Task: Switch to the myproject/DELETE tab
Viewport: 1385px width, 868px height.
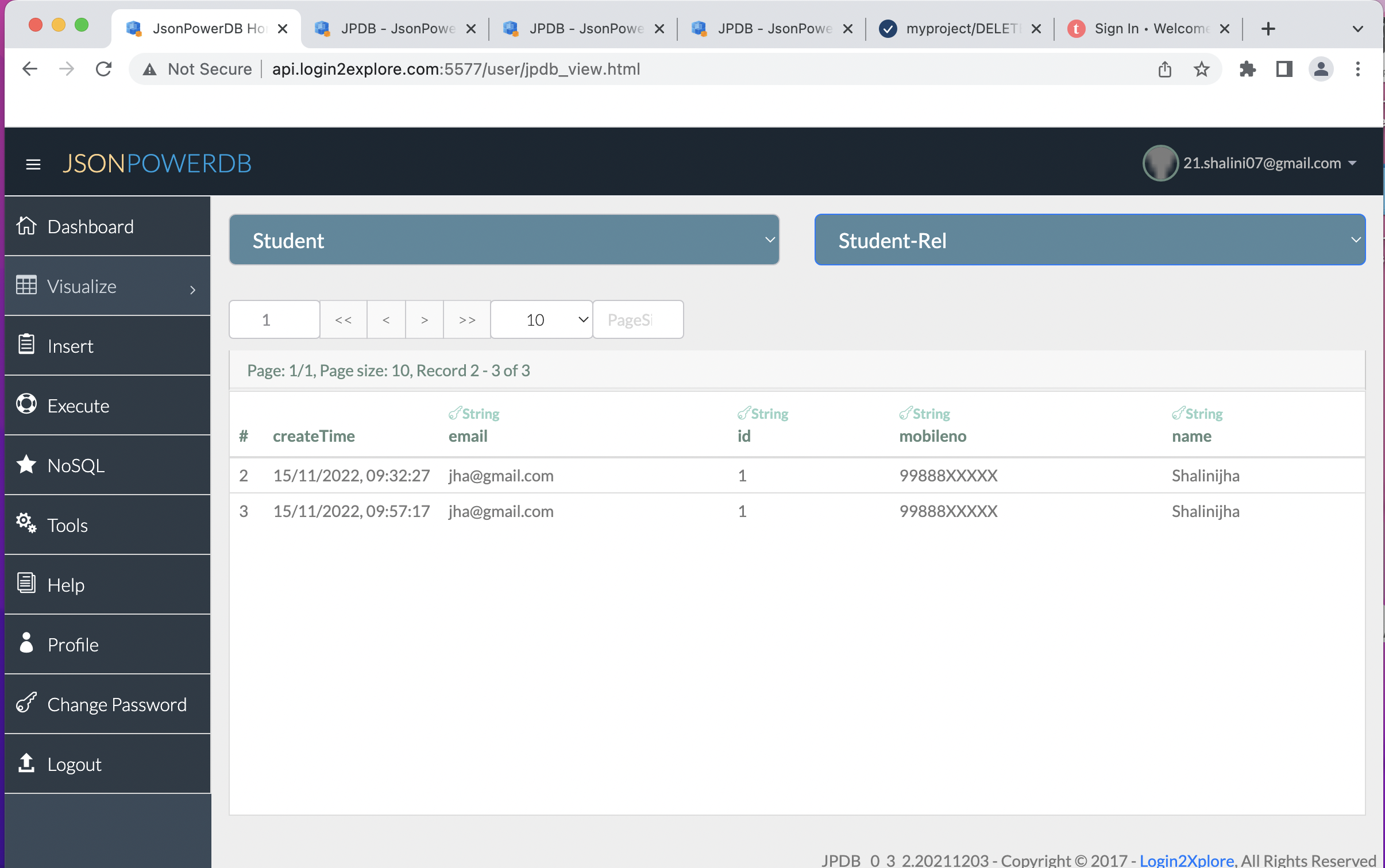Action: (x=960, y=29)
